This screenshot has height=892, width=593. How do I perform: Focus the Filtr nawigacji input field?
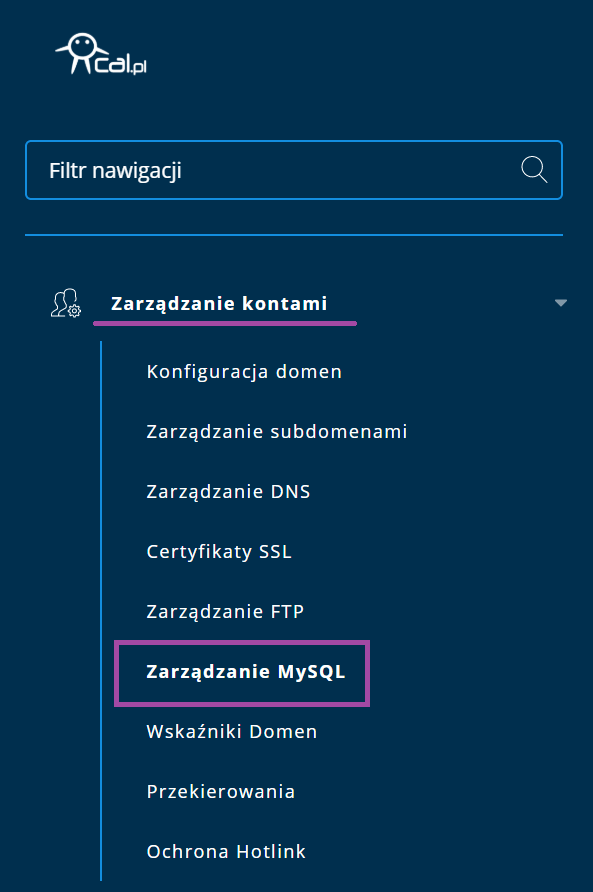point(294,170)
